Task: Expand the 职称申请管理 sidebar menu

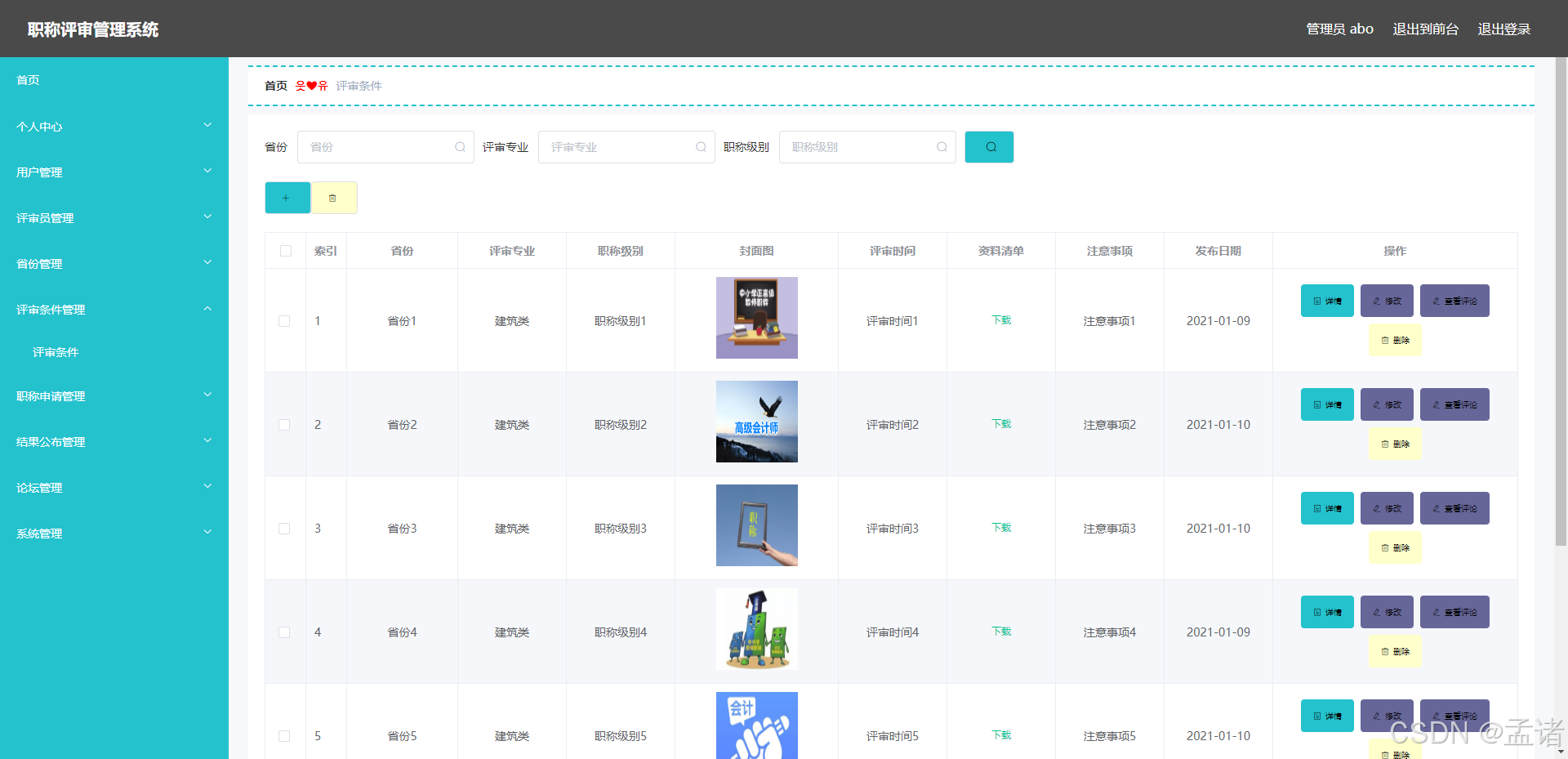Action: (x=114, y=396)
